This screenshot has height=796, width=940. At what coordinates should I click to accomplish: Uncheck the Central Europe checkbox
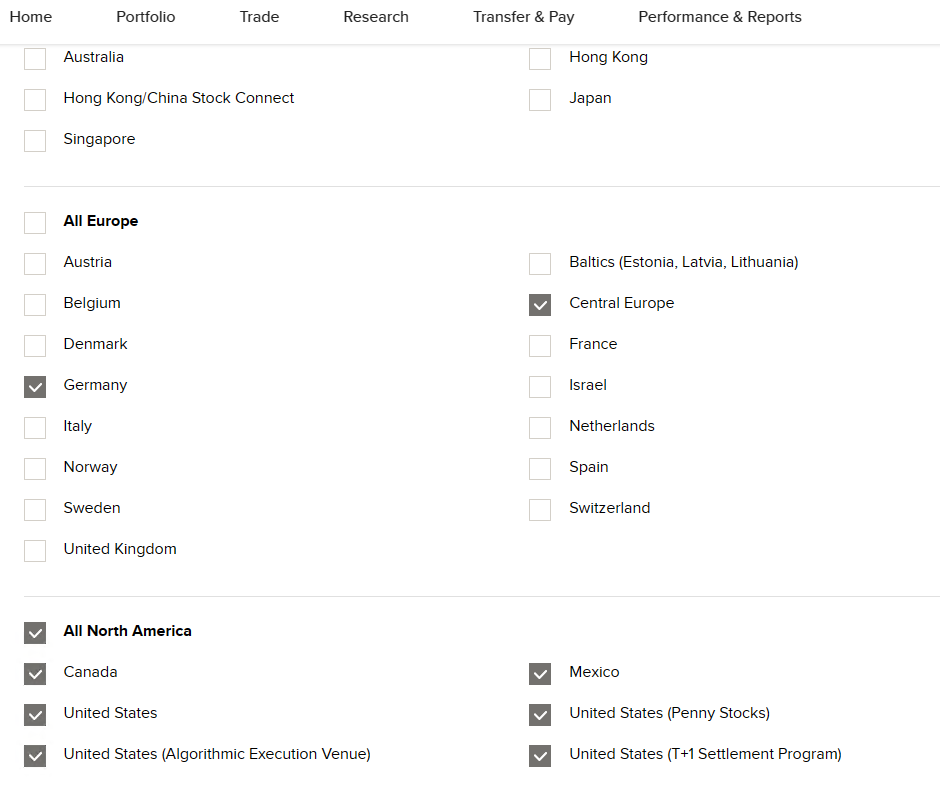tap(540, 304)
